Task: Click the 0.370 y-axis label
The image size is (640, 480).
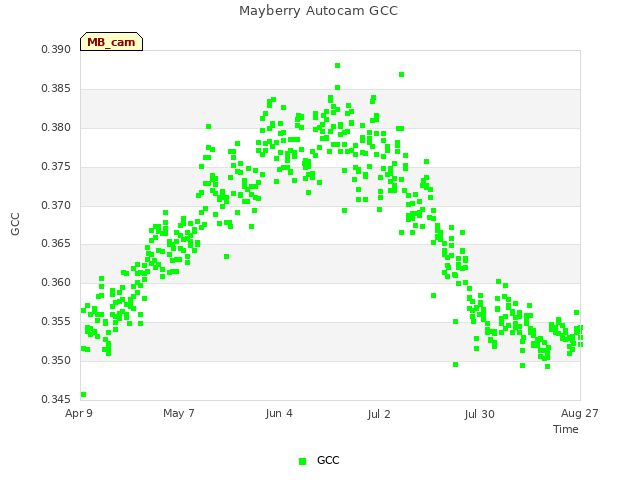Action: [x=56, y=205]
